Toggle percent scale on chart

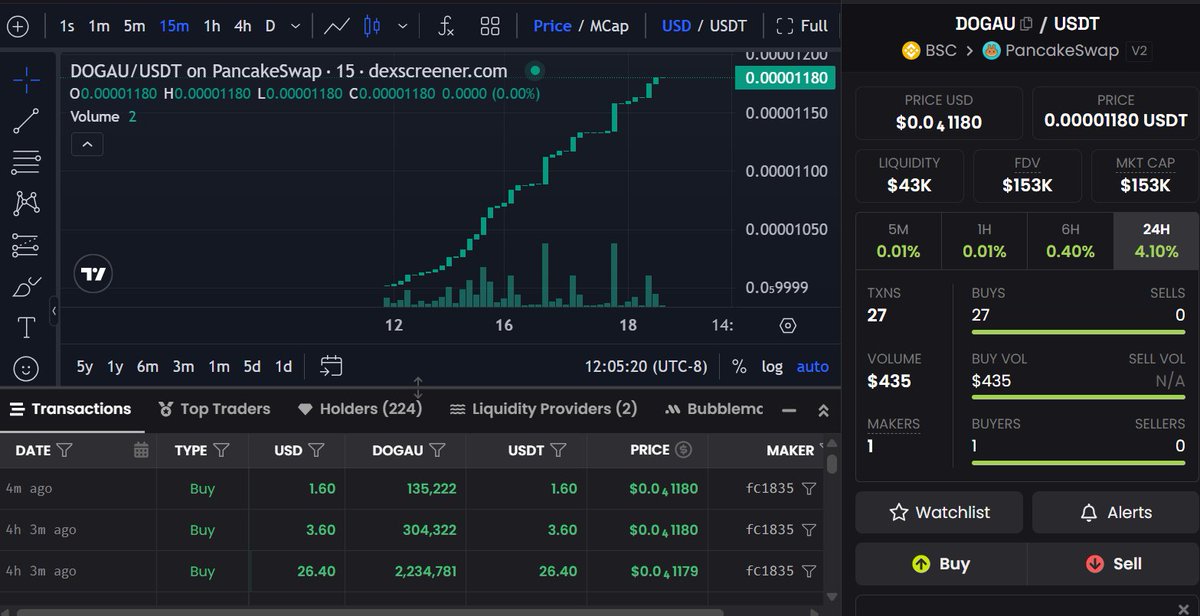(739, 366)
